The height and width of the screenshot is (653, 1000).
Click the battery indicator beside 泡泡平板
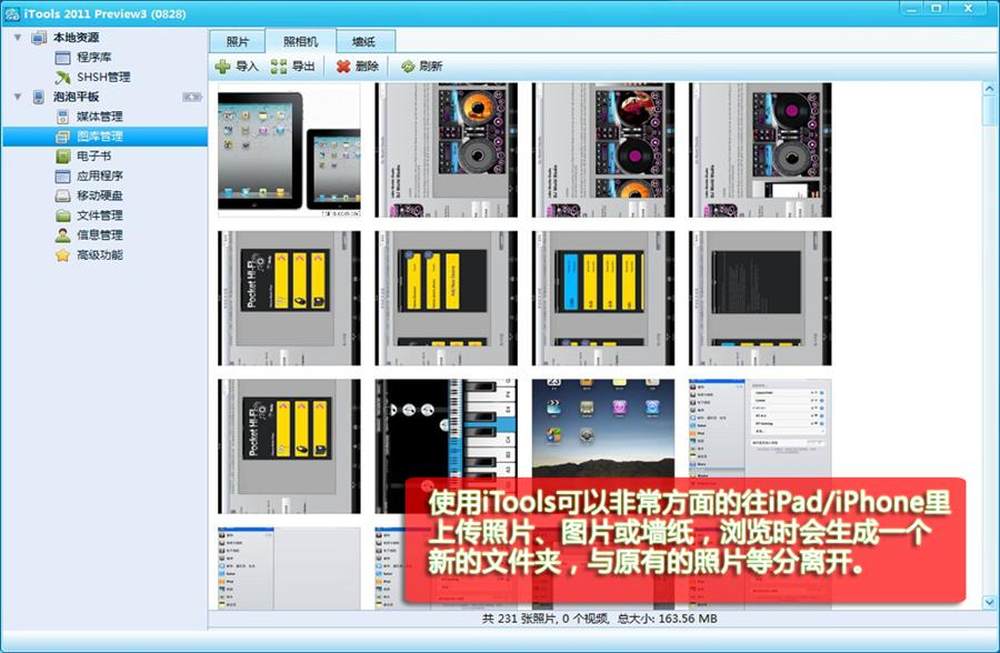[192, 97]
